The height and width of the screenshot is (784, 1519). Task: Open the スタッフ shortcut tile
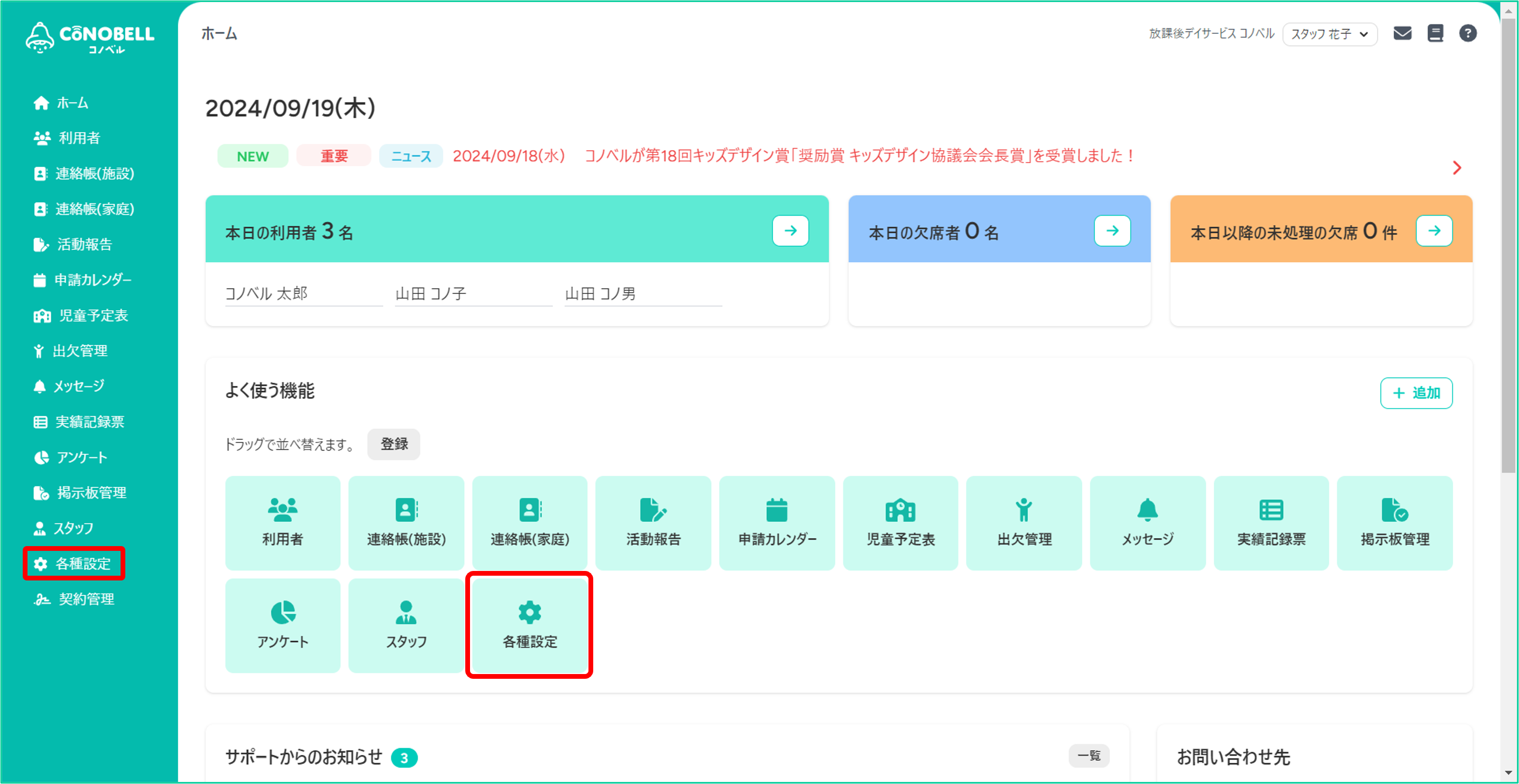click(x=406, y=625)
